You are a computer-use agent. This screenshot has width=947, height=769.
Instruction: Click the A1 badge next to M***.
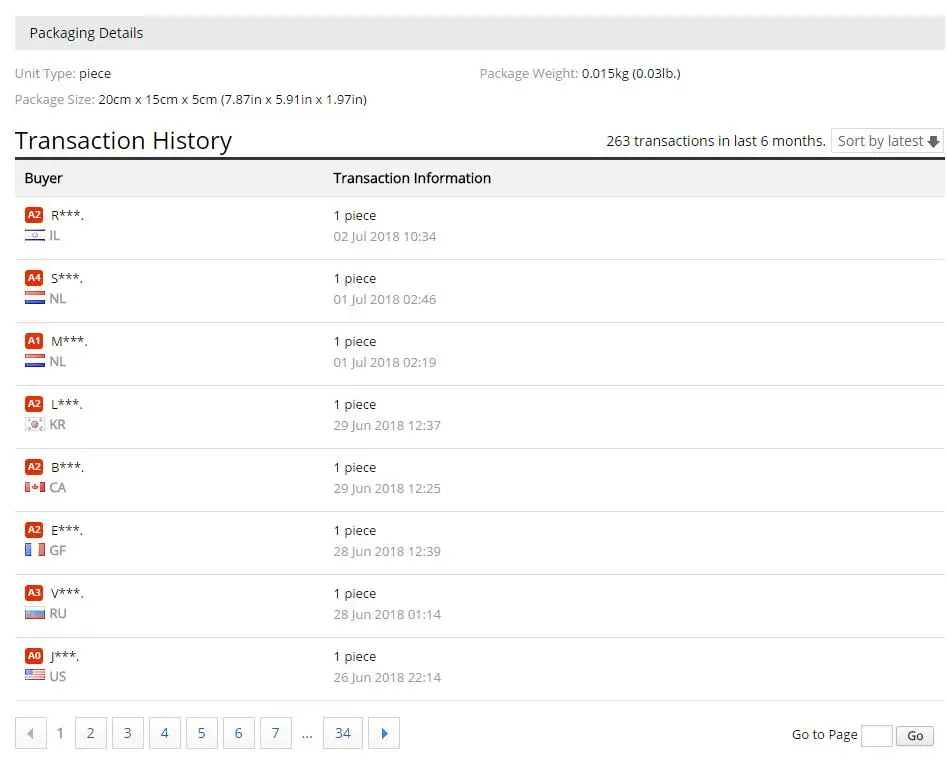[34, 341]
